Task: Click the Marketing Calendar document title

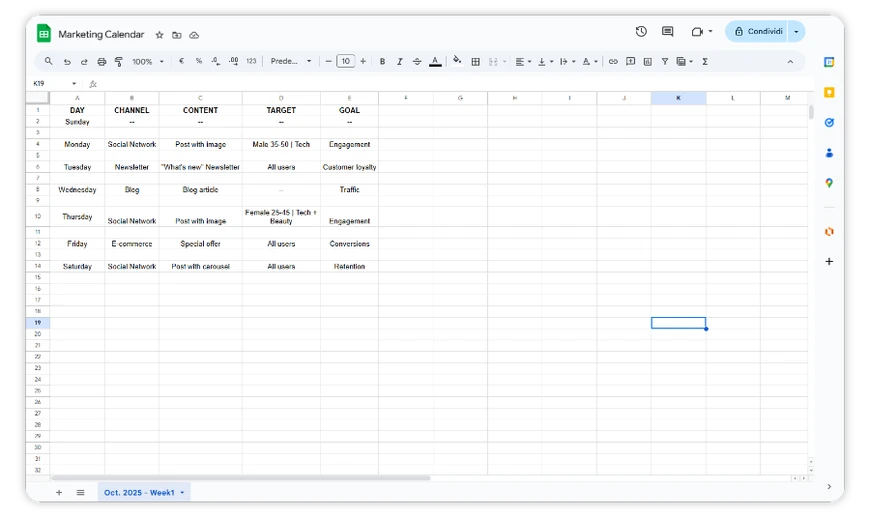Action: 101,34
